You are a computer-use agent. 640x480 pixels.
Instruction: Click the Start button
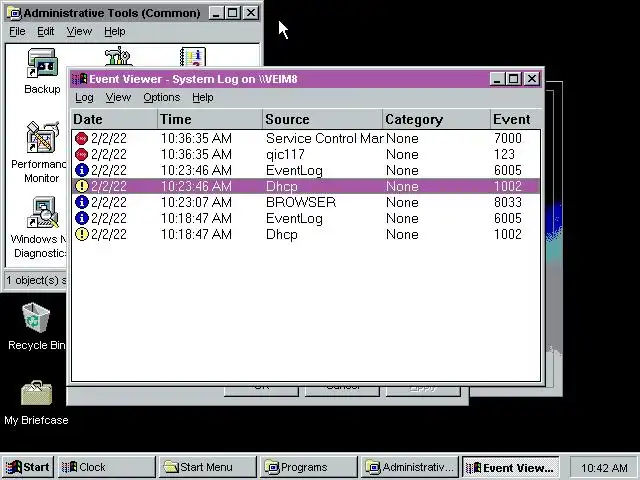tap(27, 467)
